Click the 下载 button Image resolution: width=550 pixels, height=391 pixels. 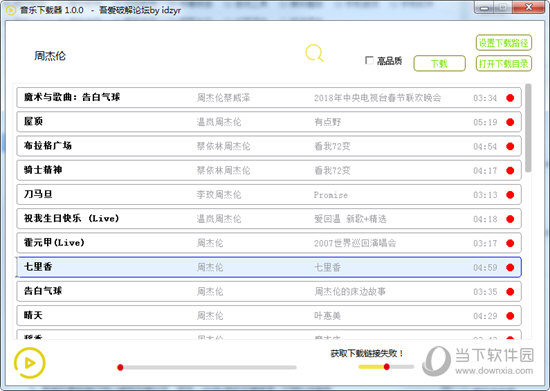tap(440, 63)
